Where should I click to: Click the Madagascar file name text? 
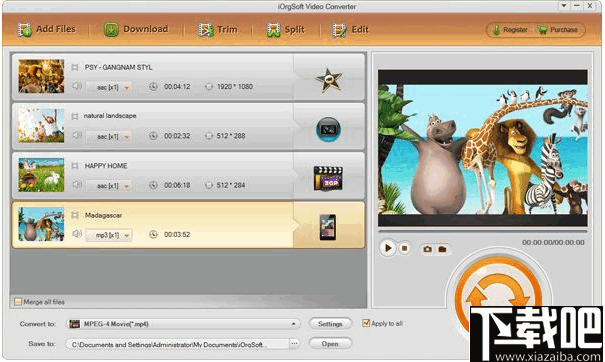103,215
